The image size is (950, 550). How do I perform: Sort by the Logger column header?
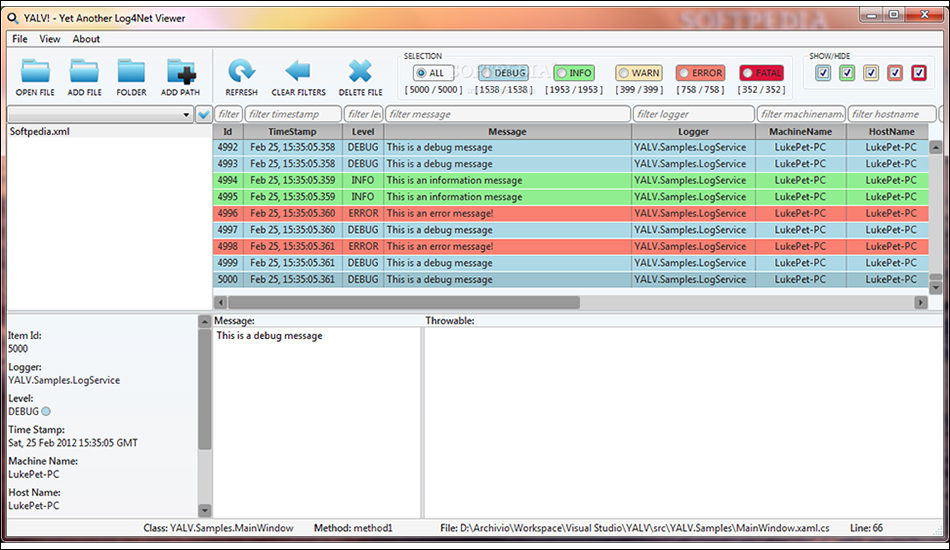click(693, 131)
